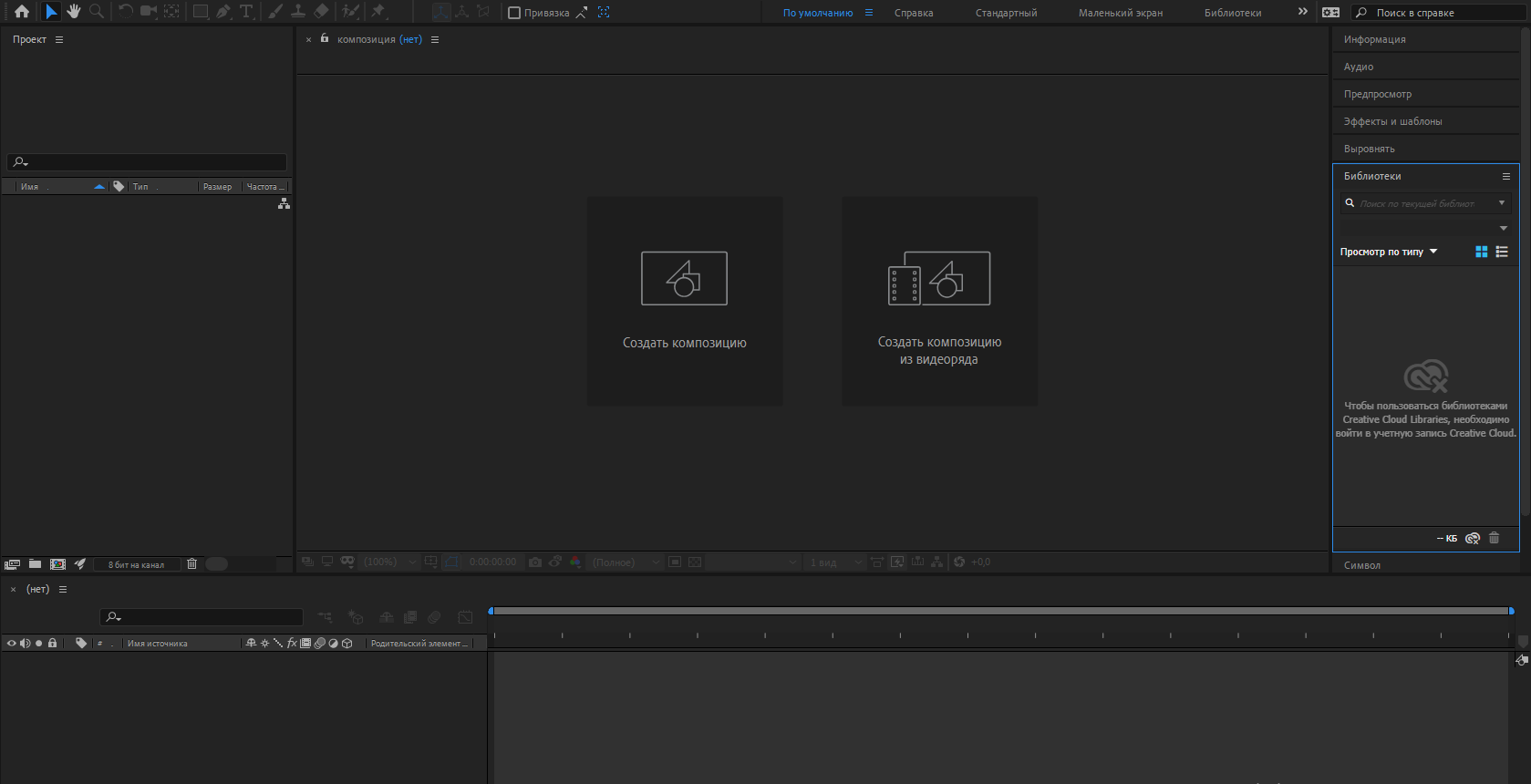Click the Snapshot camera icon in viewer
The height and width of the screenshot is (784, 1531).
point(535,562)
